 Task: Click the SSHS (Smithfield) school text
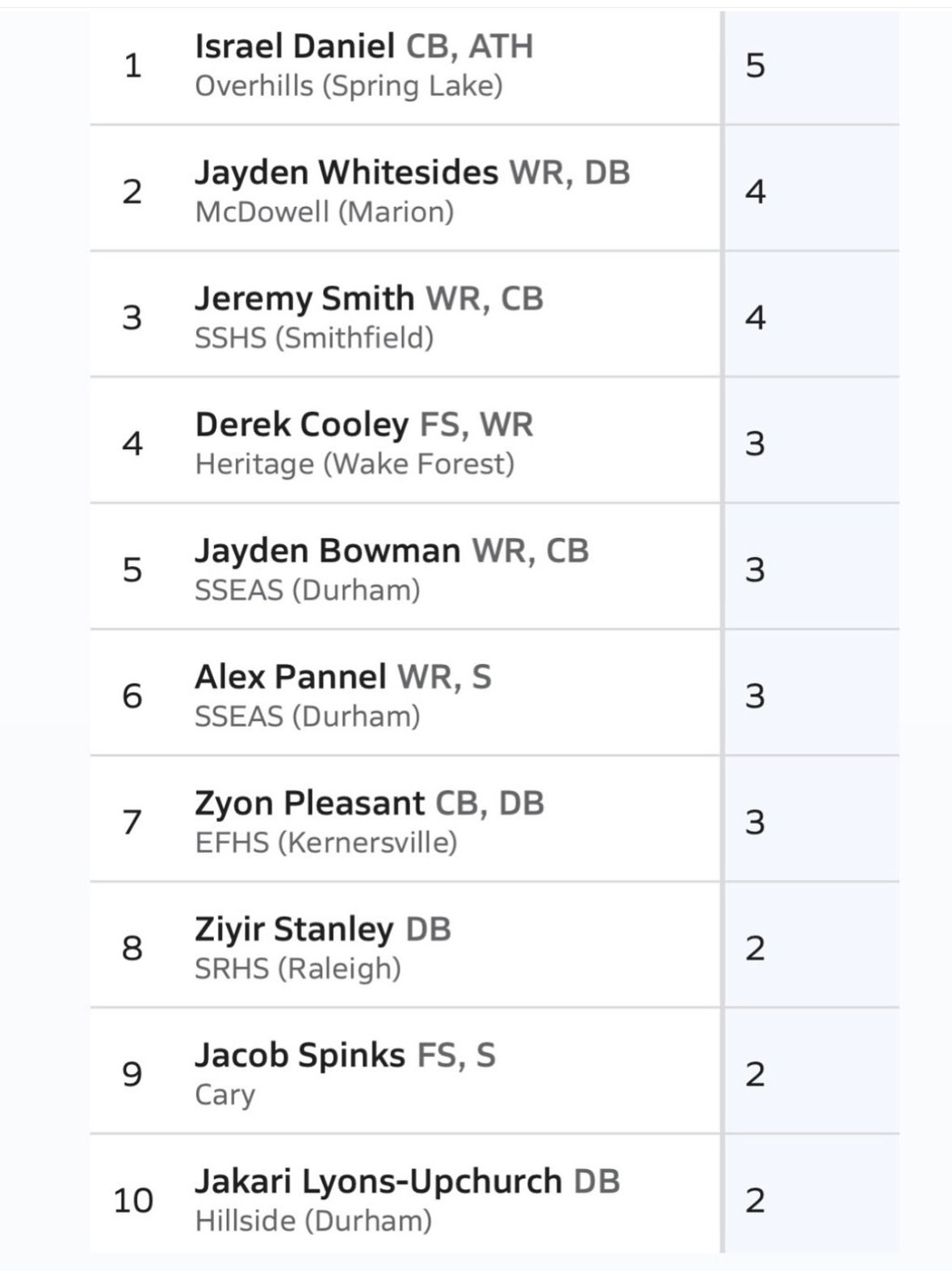(314, 338)
